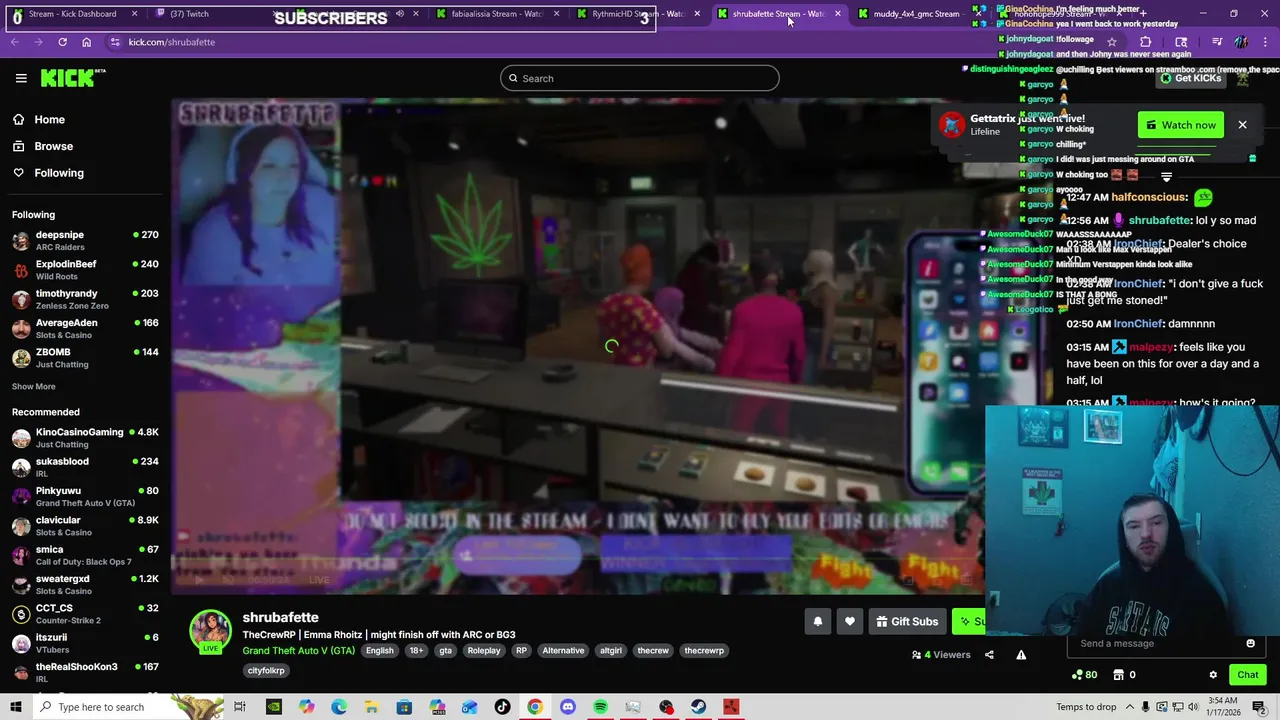Share the stream via share icon
The width and height of the screenshot is (1280, 720).
989,655
